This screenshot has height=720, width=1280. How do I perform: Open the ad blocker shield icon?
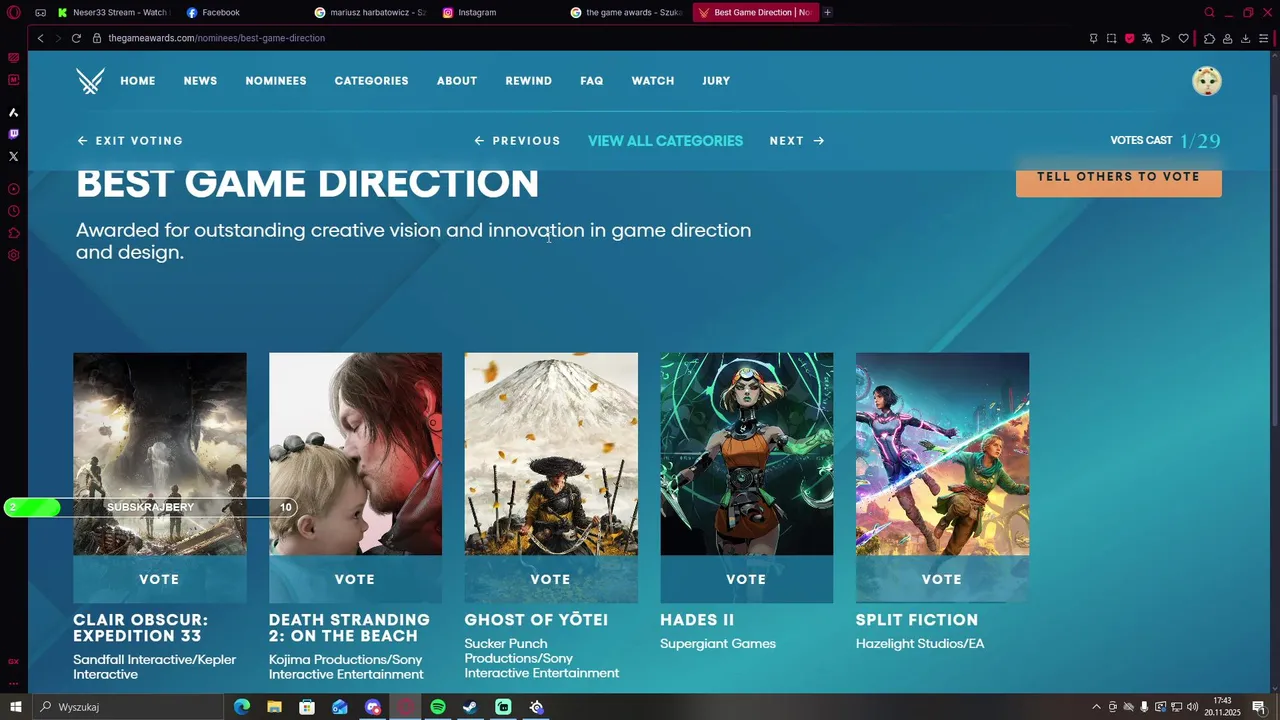coord(1129,38)
